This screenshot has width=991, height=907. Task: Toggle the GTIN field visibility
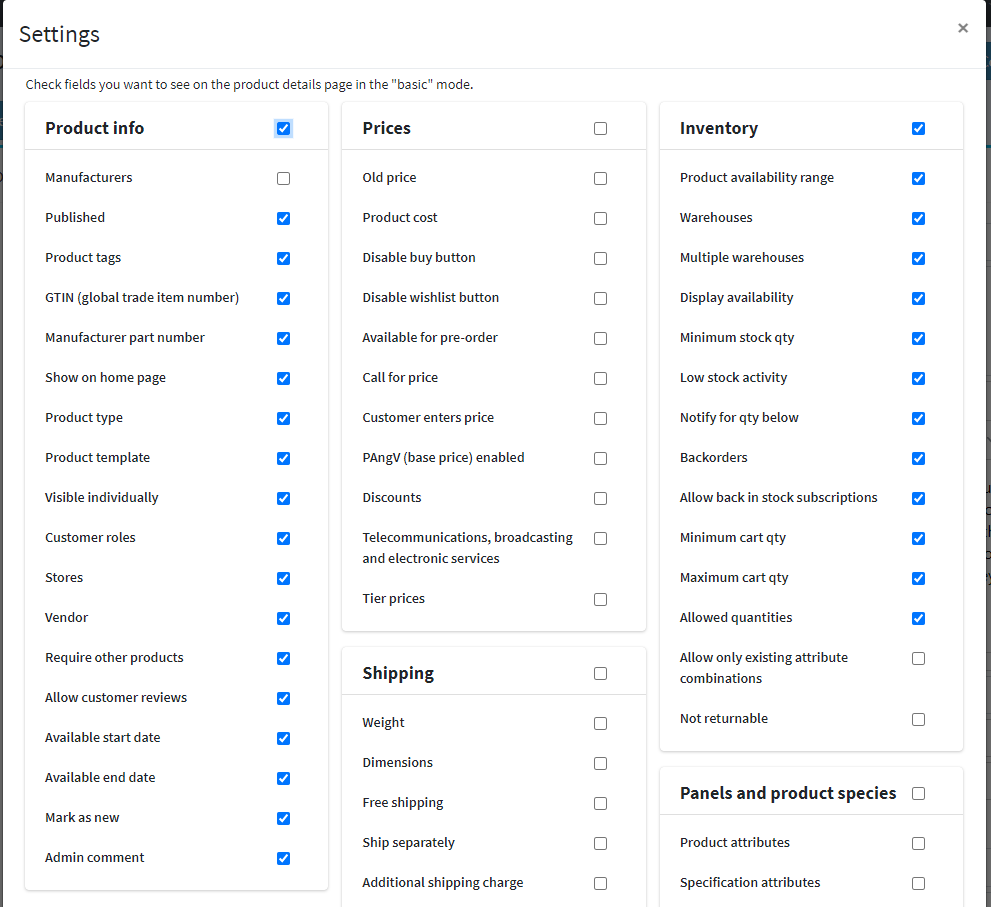283,298
